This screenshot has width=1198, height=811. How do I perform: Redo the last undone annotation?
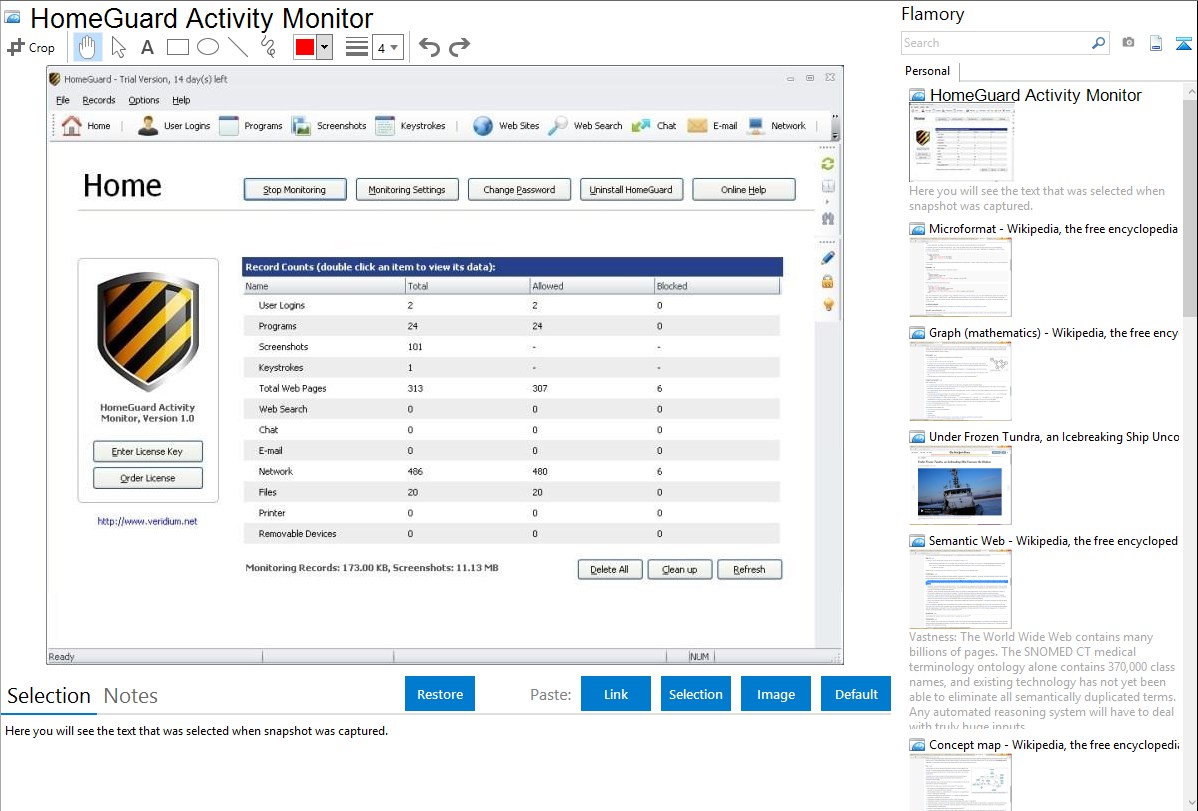(x=459, y=47)
